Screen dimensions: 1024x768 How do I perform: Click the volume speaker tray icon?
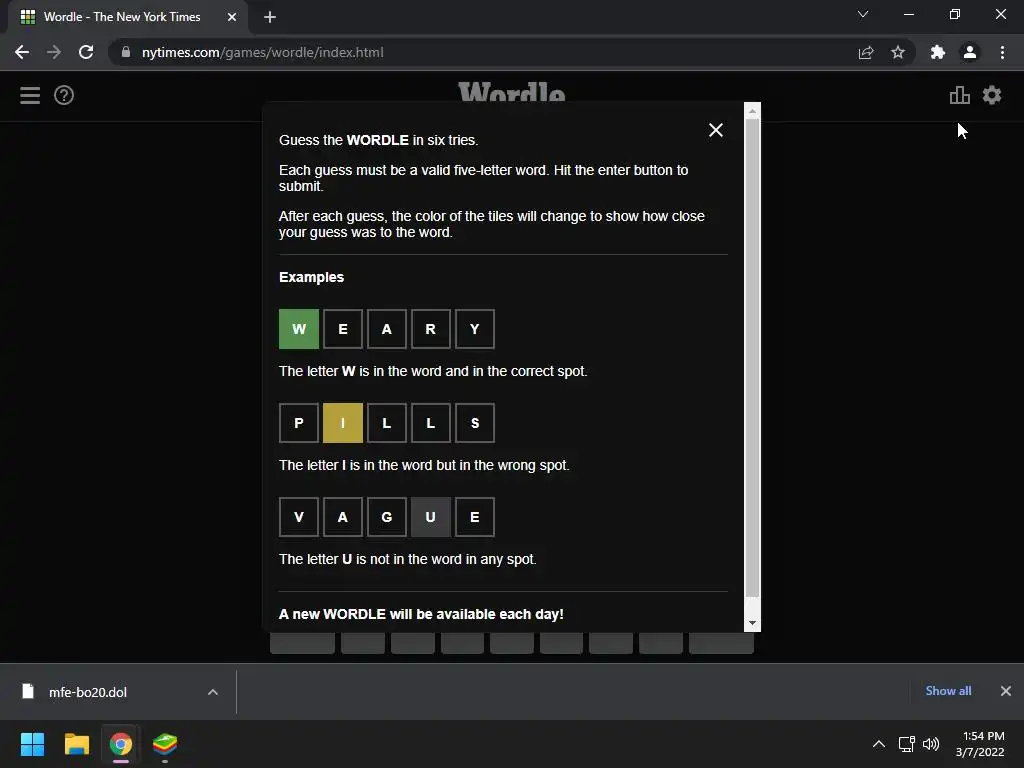coord(931,744)
